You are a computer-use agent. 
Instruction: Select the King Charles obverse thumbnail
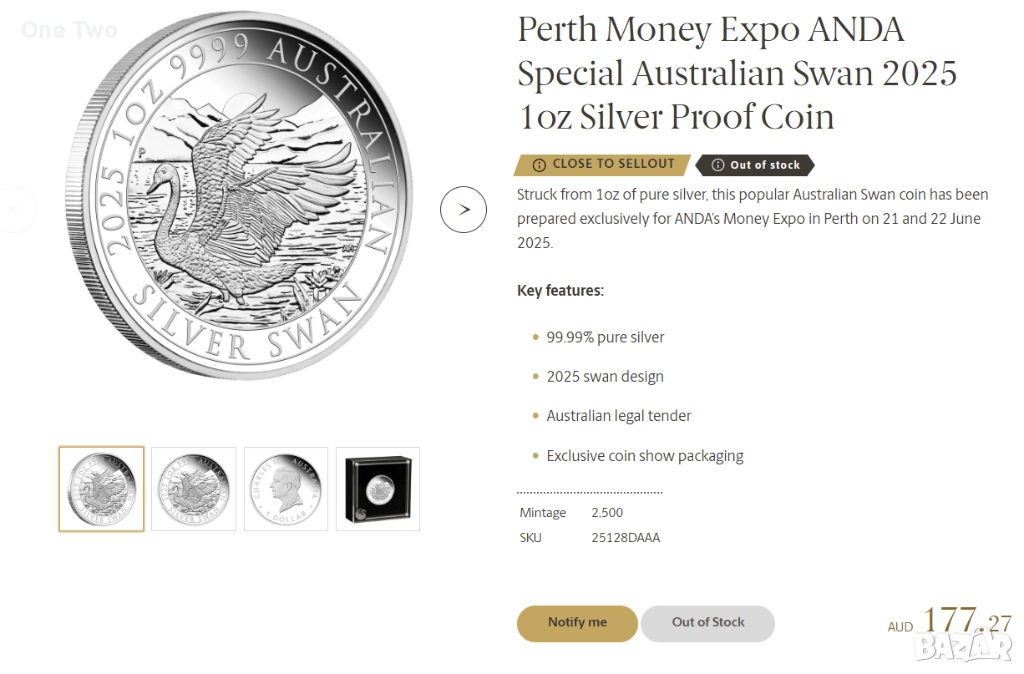coord(286,489)
